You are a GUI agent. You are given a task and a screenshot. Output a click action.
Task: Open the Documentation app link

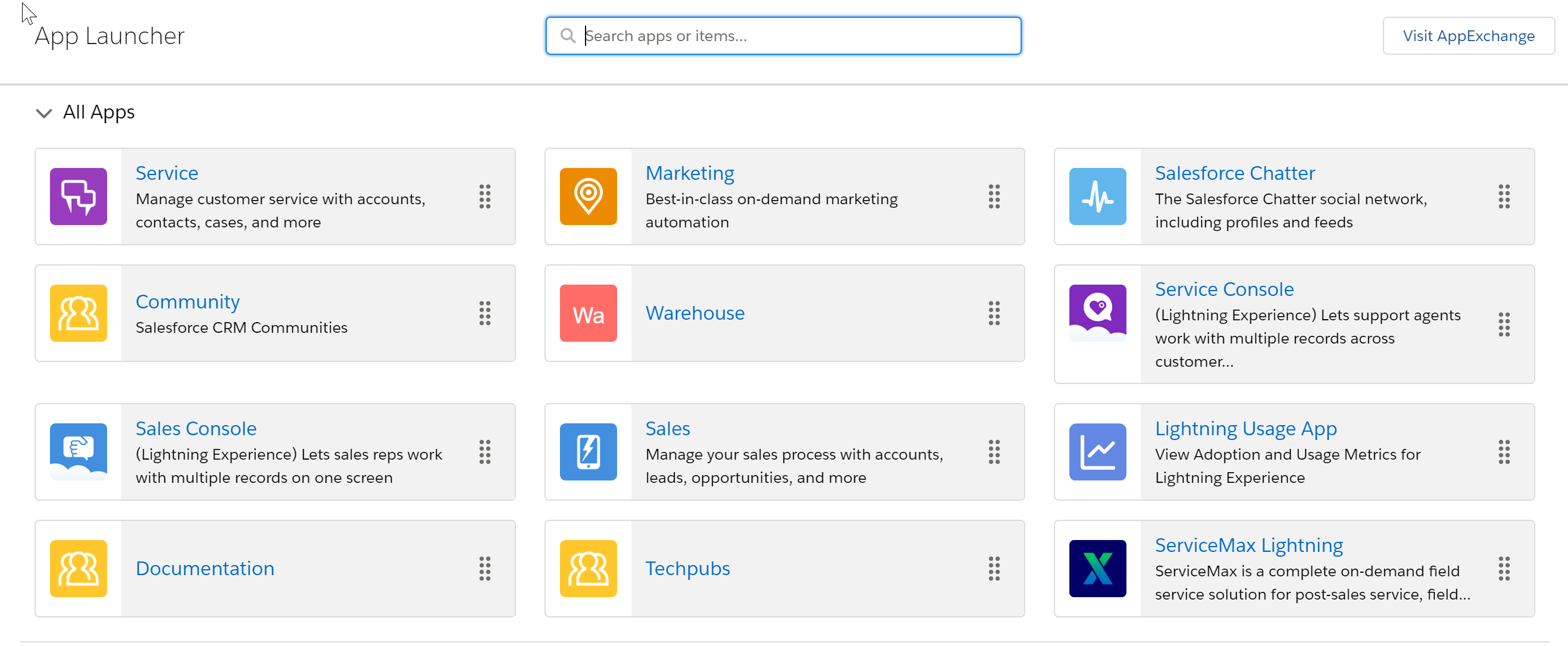pos(205,568)
